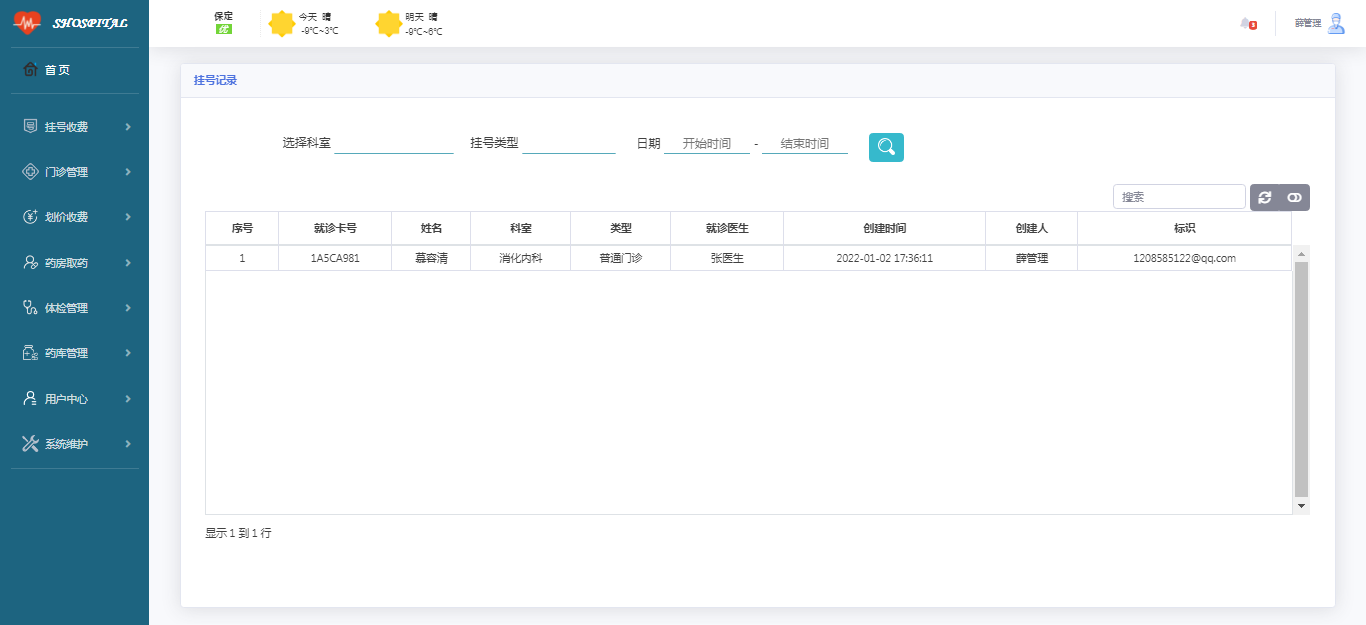This screenshot has height=625, width=1366.
Task: Click the table's vertical scrollbar down arrow
Action: (x=1301, y=506)
